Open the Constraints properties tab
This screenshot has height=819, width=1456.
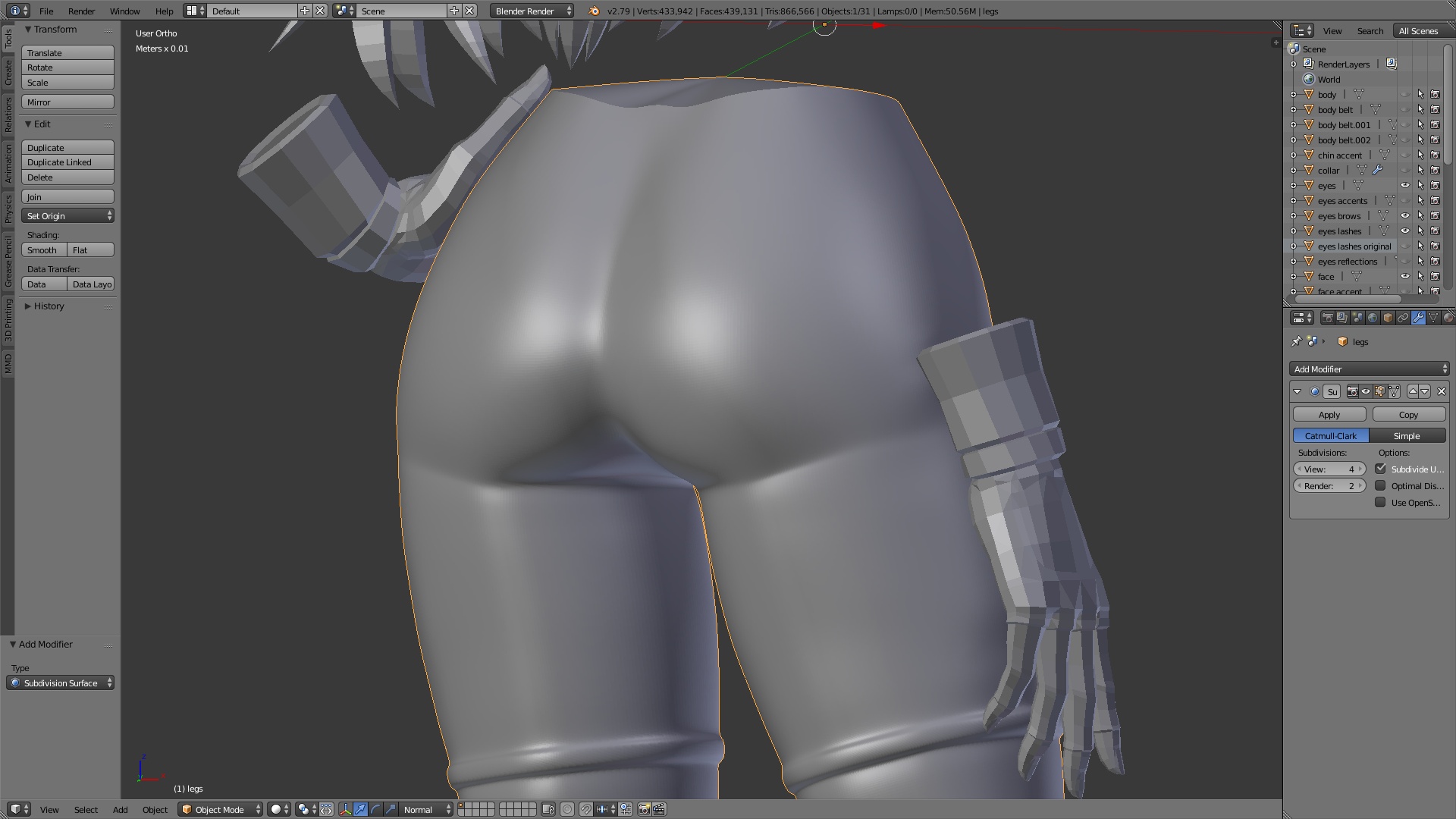[1403, 318]
